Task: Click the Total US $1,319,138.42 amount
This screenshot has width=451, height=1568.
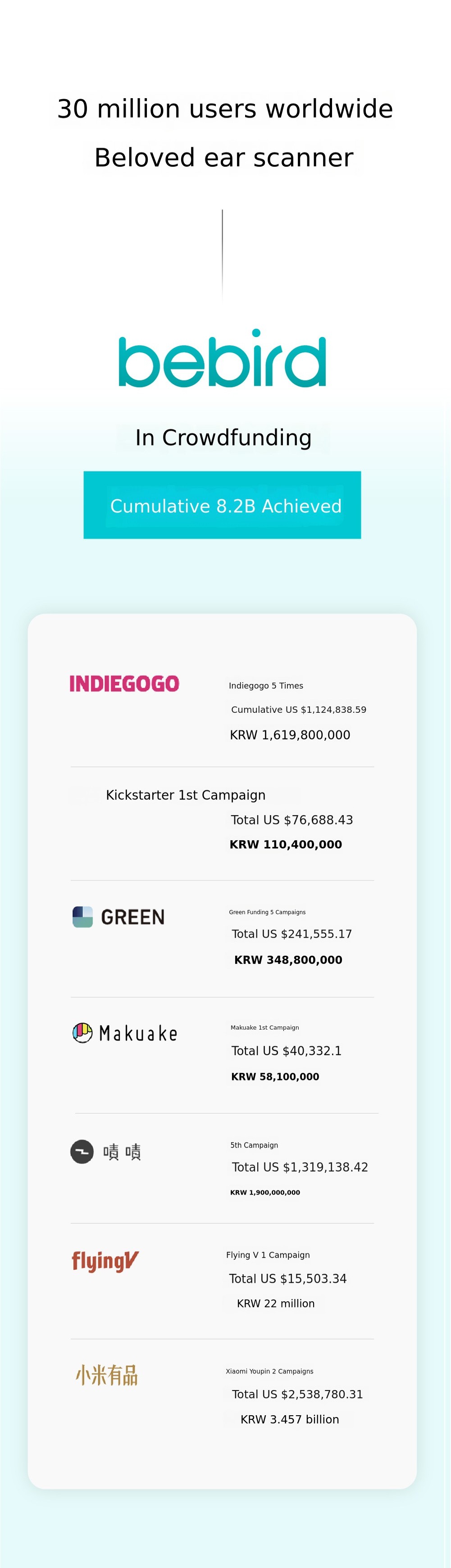Action: (300, 1167)
